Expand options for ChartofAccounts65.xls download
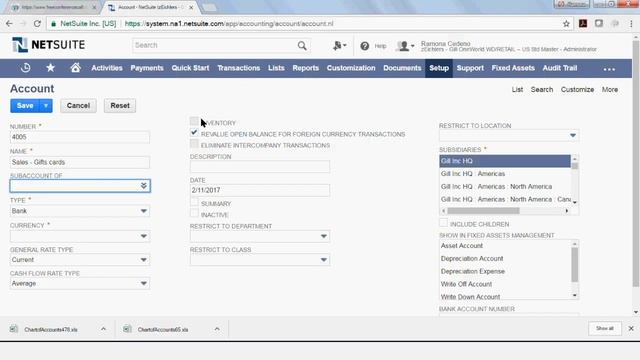Screen dimensions: 640x360 click(217, 329)
